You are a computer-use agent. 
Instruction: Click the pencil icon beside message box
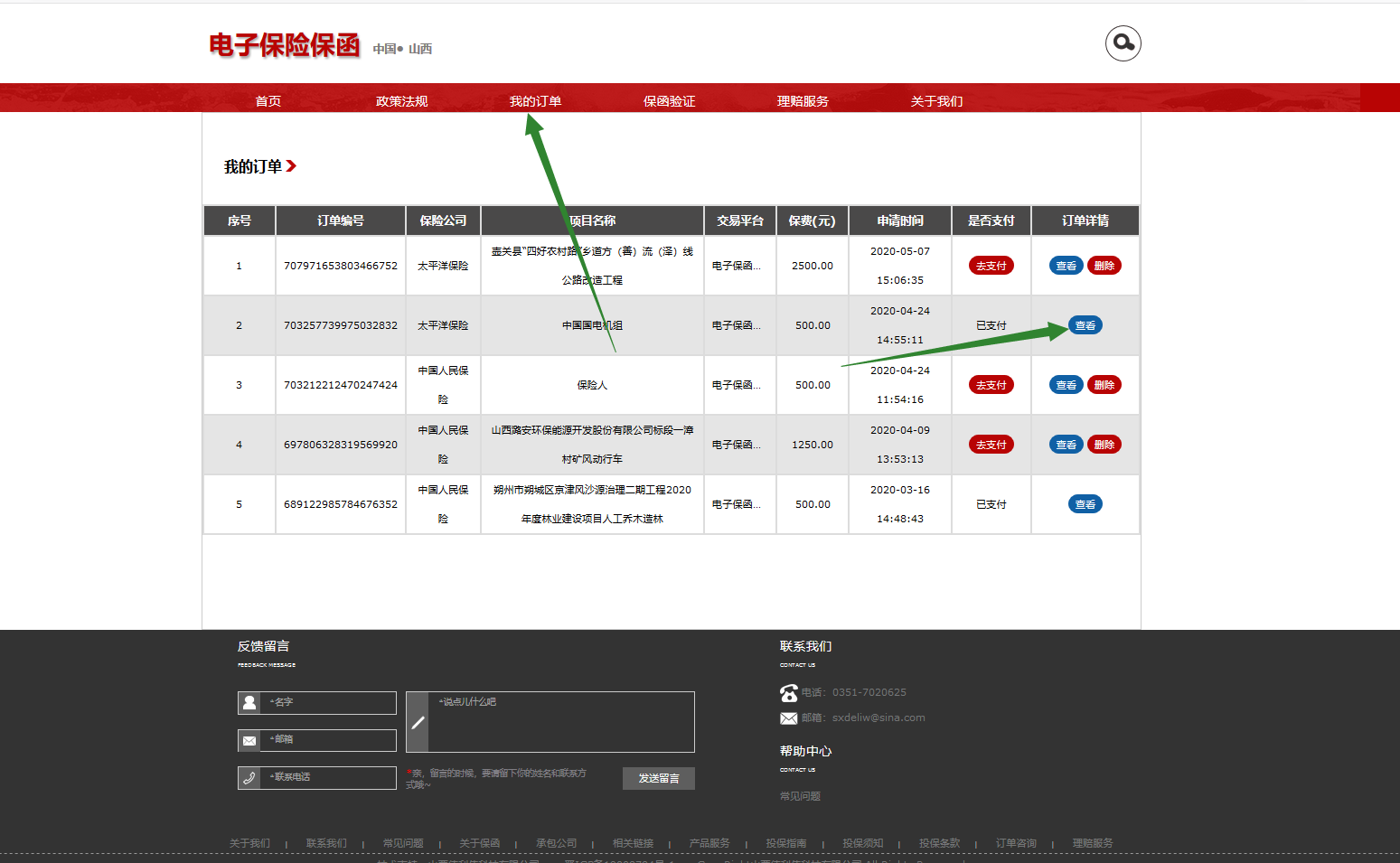pos(418,722)
